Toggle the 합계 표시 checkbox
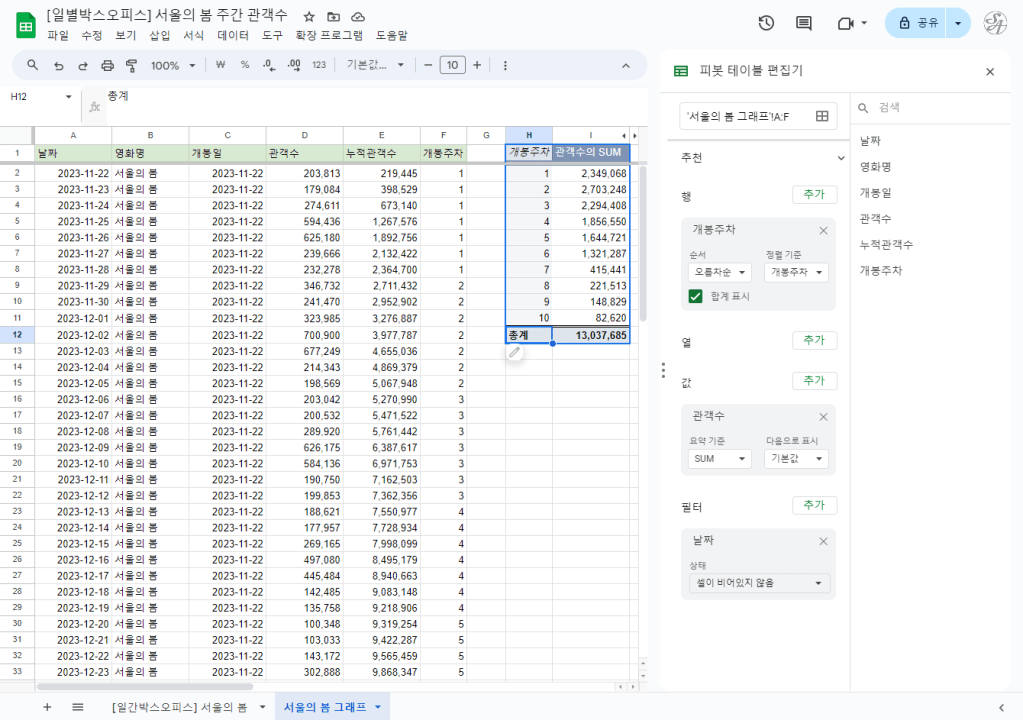 (x=695, y=296)
